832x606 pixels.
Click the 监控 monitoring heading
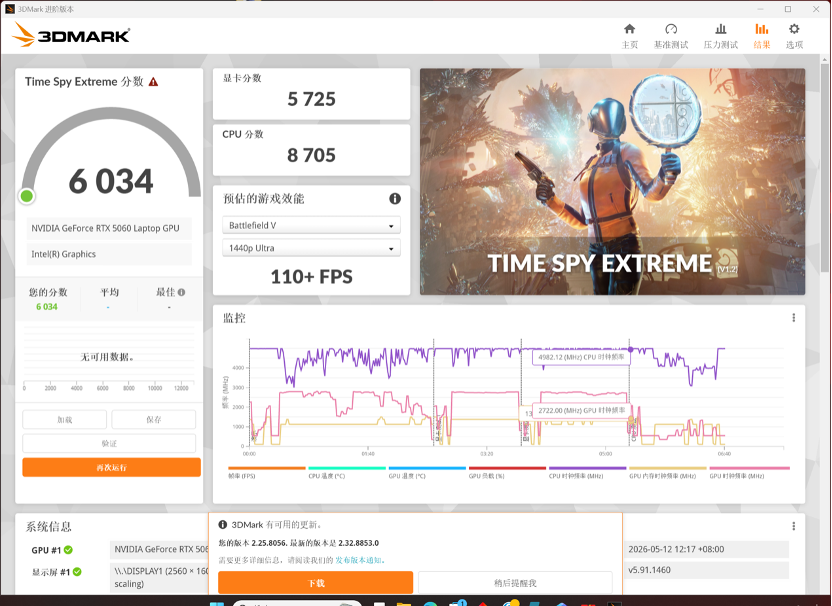234,318
